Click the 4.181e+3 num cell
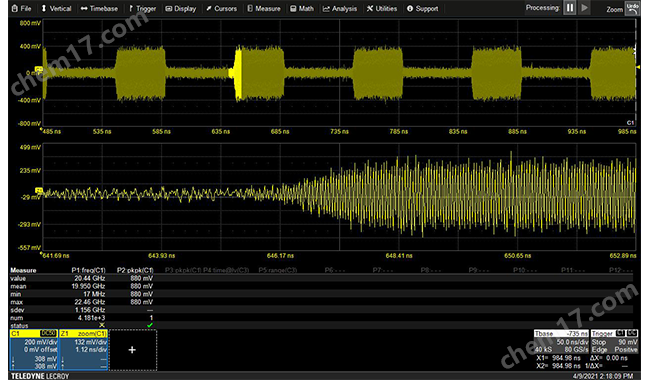The image size is (650, 380). click(x=91, y=317)
